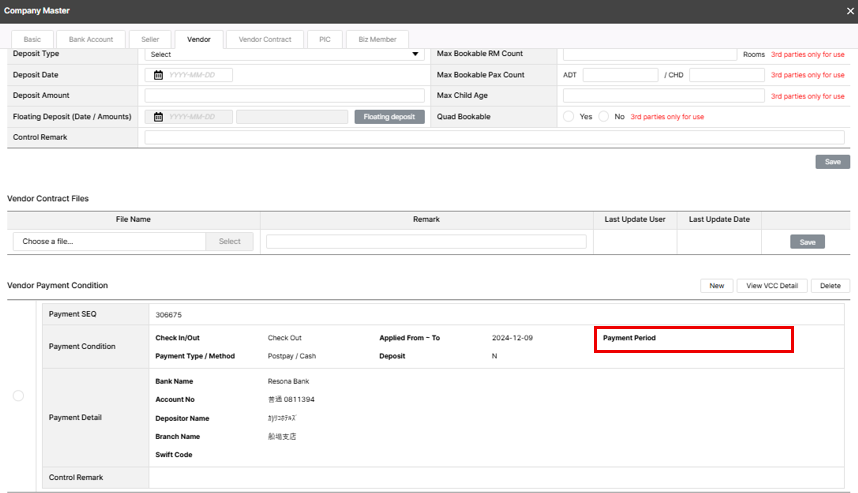Viewport: 858px width, 493px height.
Task: Open View VCC Detail
Action: pyautogui.click(x=772, y=286)
